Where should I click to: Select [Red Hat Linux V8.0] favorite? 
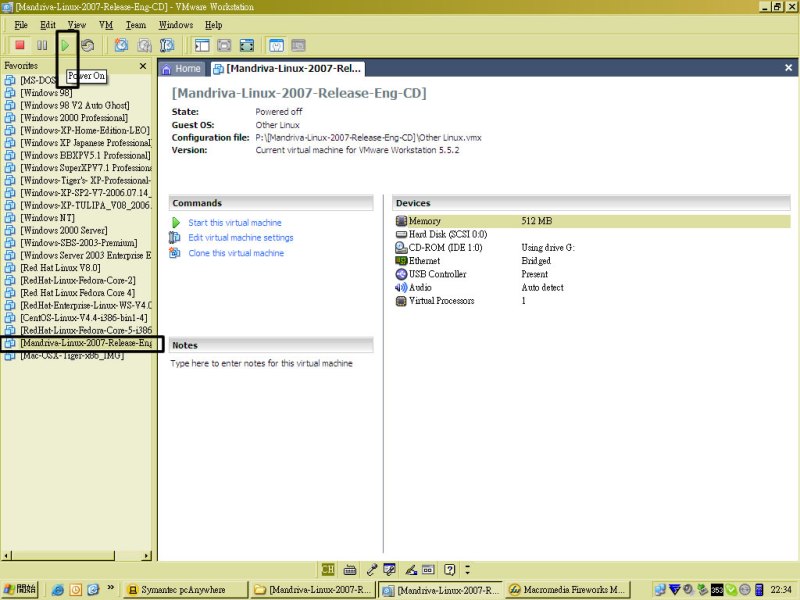tap(60, 268)
